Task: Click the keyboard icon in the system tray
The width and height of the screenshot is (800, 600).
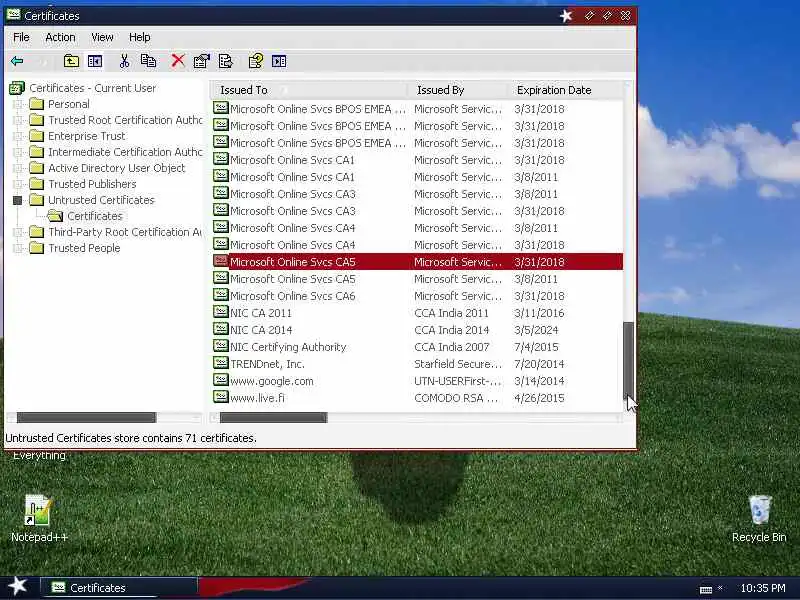Action: coord(706,589)
